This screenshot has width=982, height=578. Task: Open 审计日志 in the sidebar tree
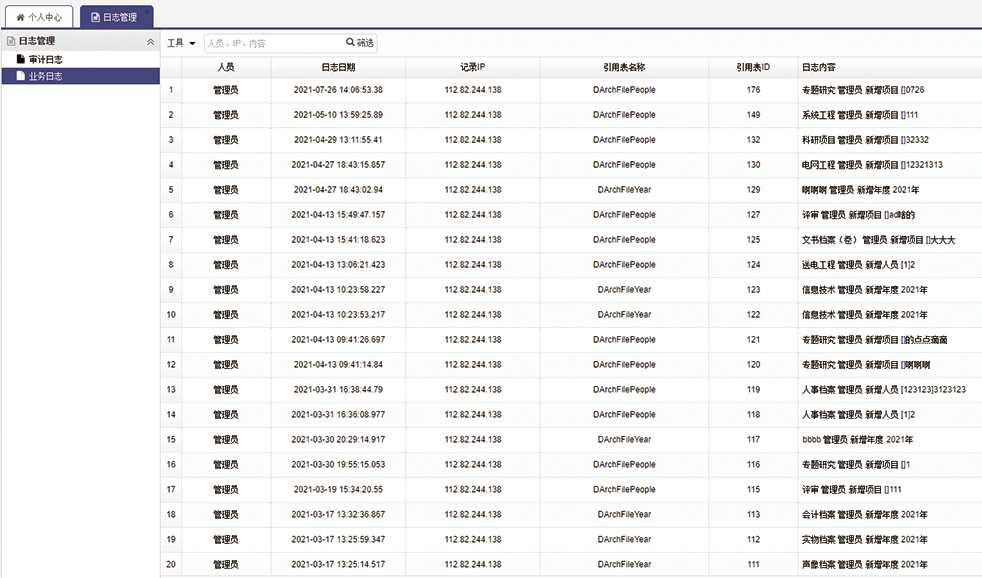click(x=46, y=60)
